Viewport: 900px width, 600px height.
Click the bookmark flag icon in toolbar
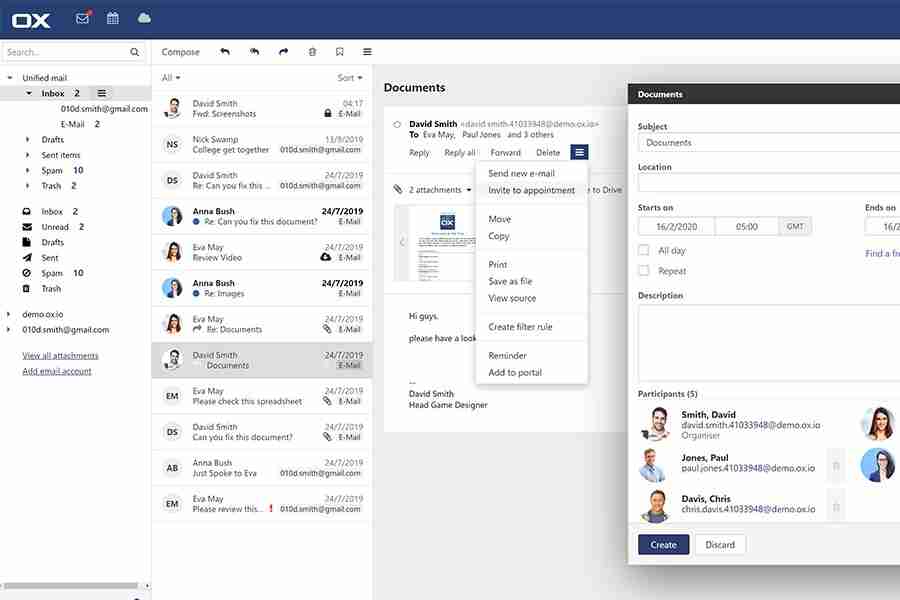coord(340,52)
